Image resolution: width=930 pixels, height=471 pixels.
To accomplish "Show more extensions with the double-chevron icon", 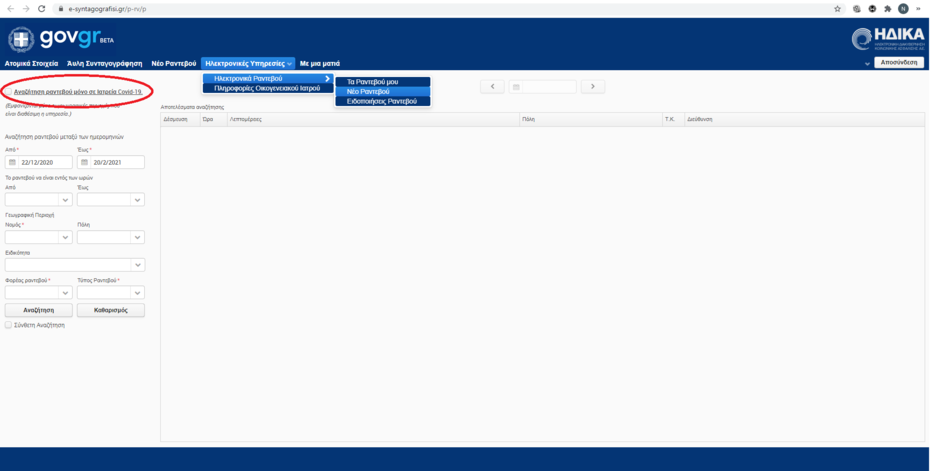I will (919, 9).
